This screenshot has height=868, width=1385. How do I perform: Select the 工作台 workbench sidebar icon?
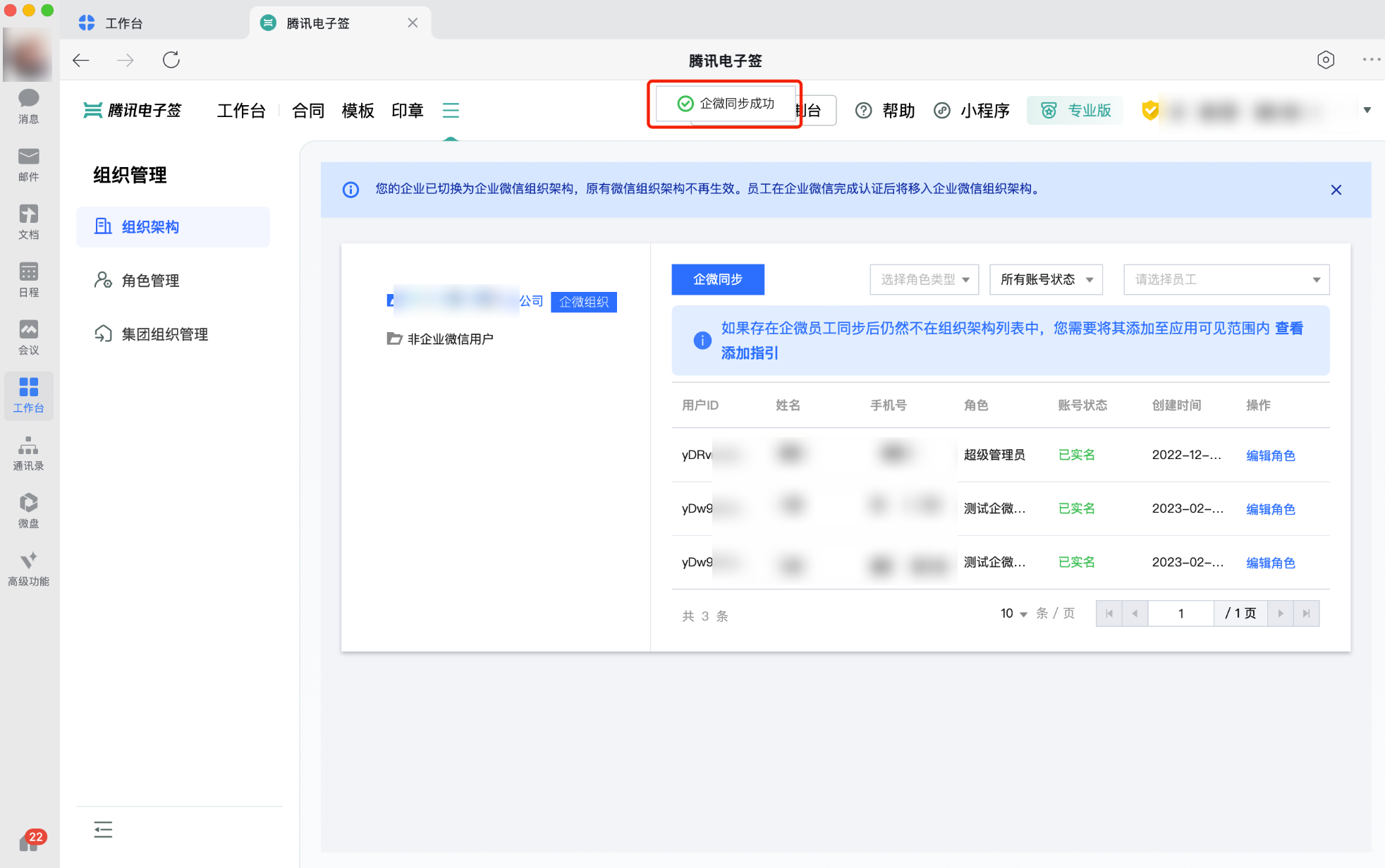[28, 395]
